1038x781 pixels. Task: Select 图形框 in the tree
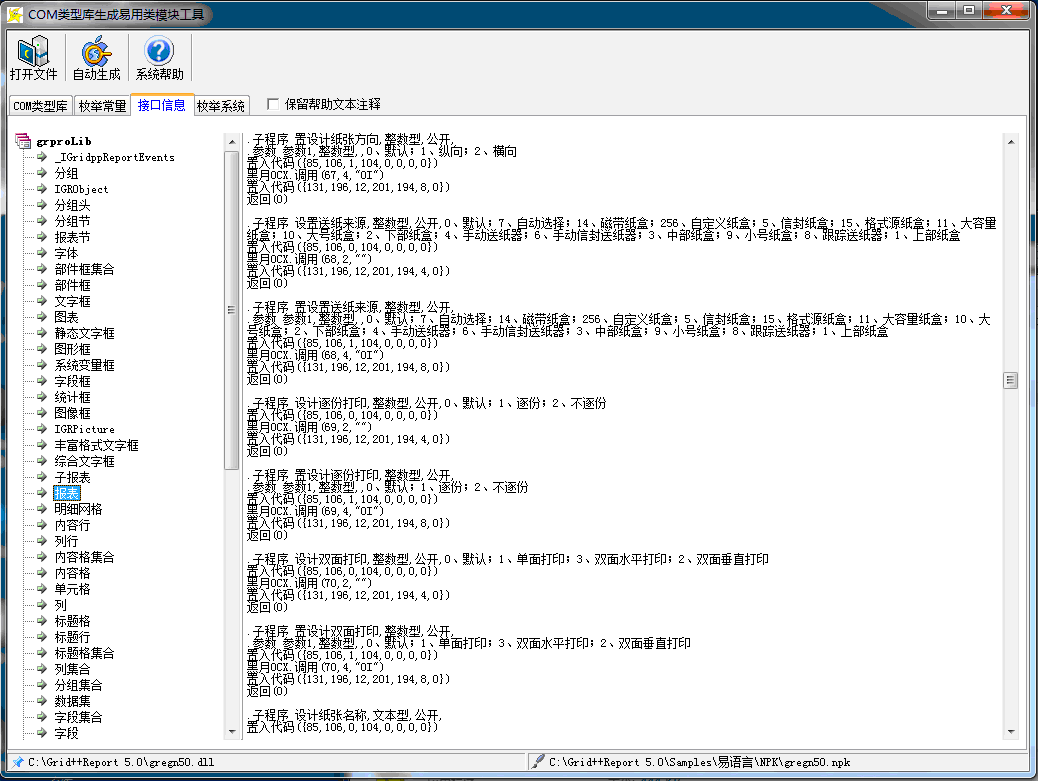(72, 349)
